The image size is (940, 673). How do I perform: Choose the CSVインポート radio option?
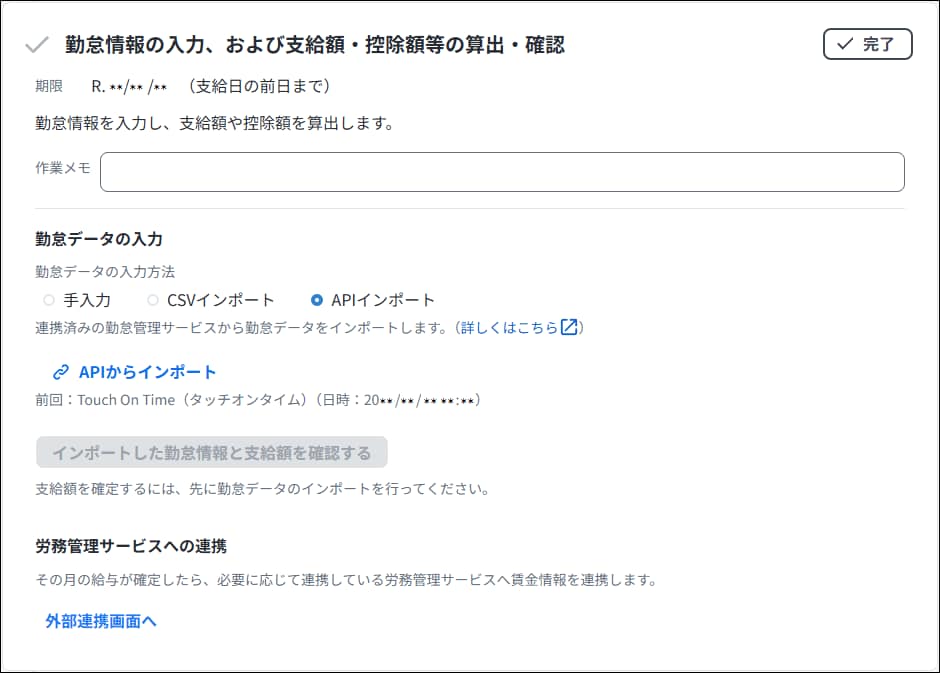[153, 300]
